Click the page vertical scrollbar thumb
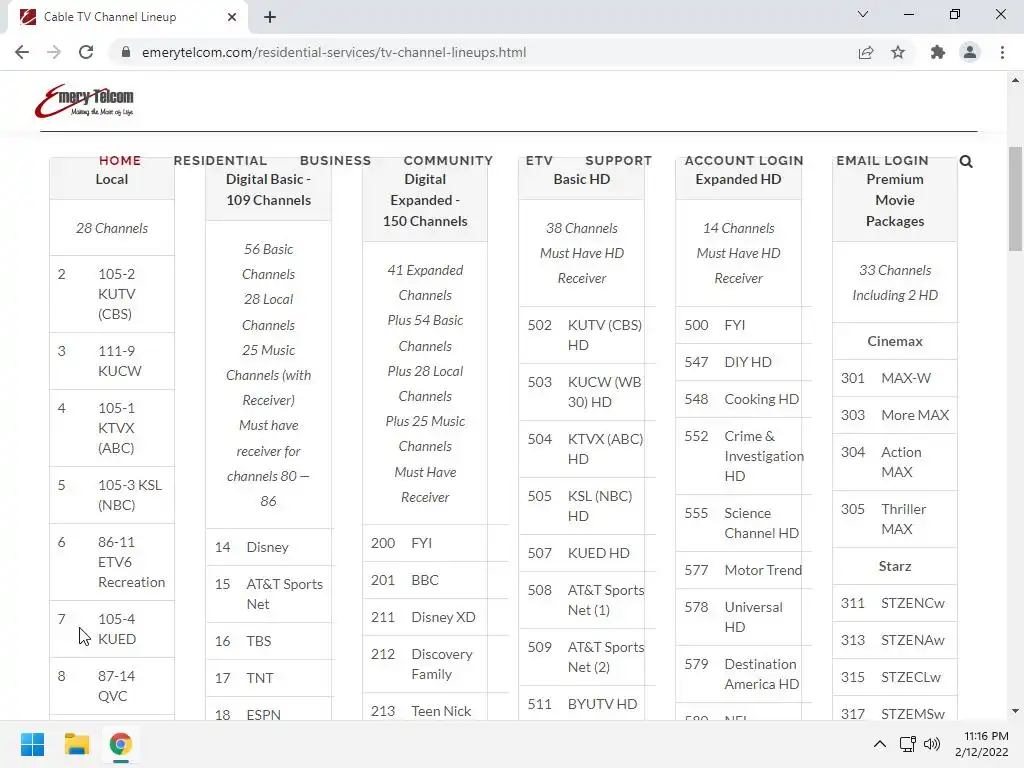Image resolution: width=1024 pixels, height=768 pixels. 1015,199
